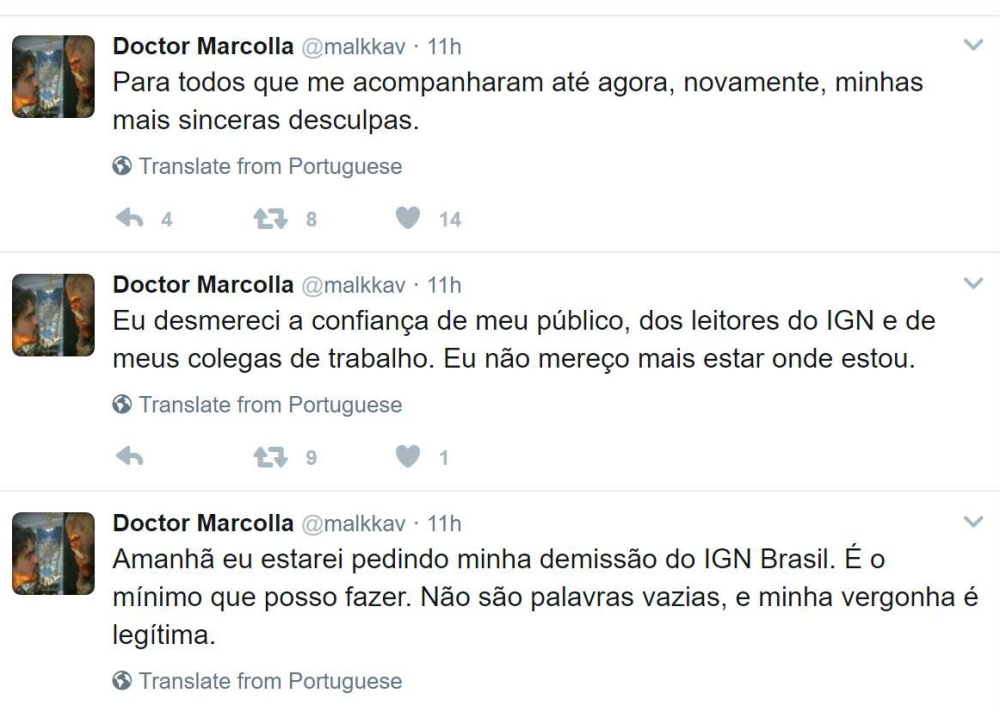Reply to the 'Eu desmereci a confiança' tweet

click(129, 457)
